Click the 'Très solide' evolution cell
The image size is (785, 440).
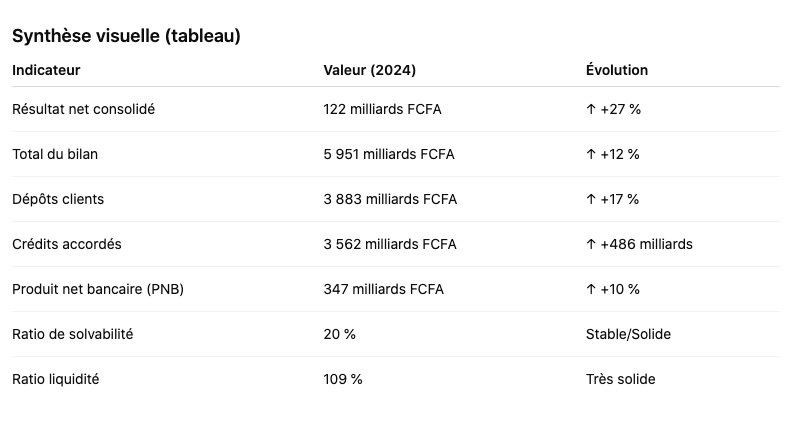[621, 379]
